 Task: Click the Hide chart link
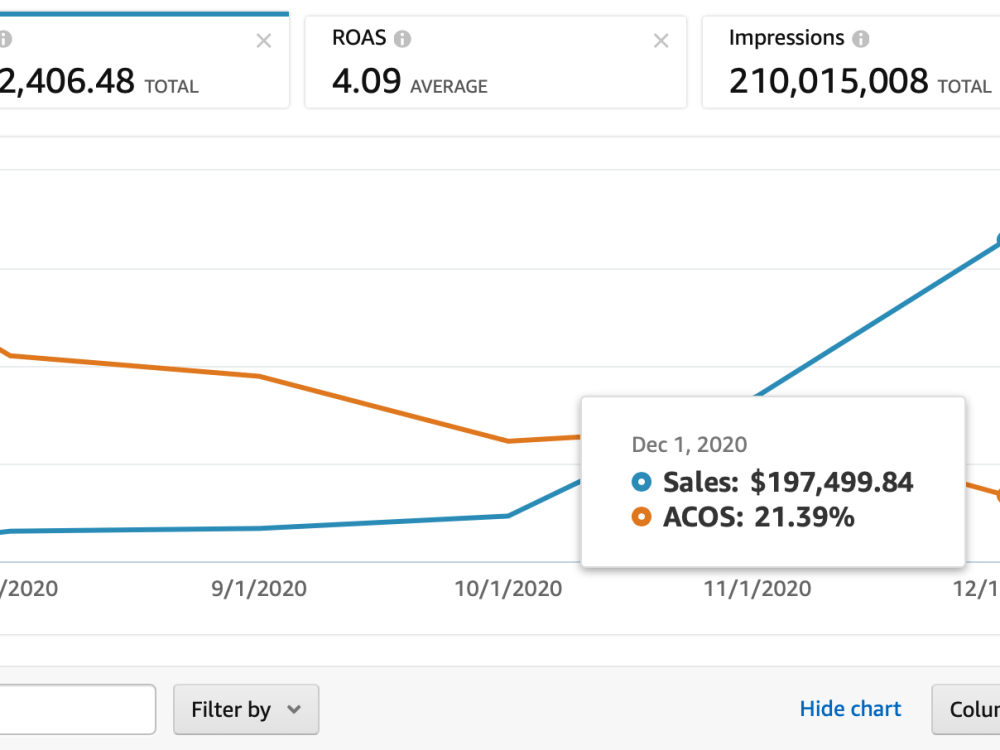click(850, 709)
